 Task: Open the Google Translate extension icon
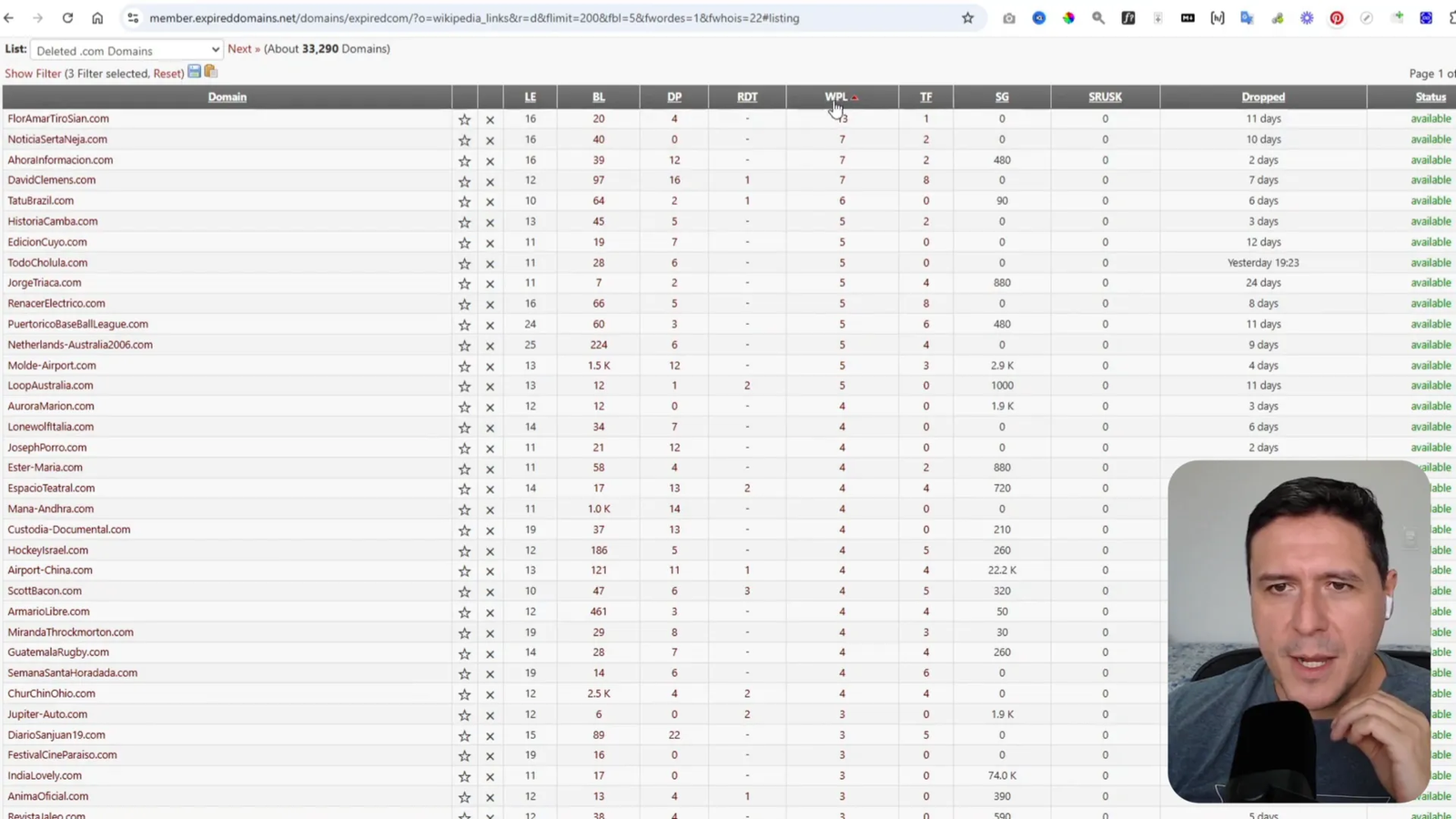click(x=1247, y=17)
